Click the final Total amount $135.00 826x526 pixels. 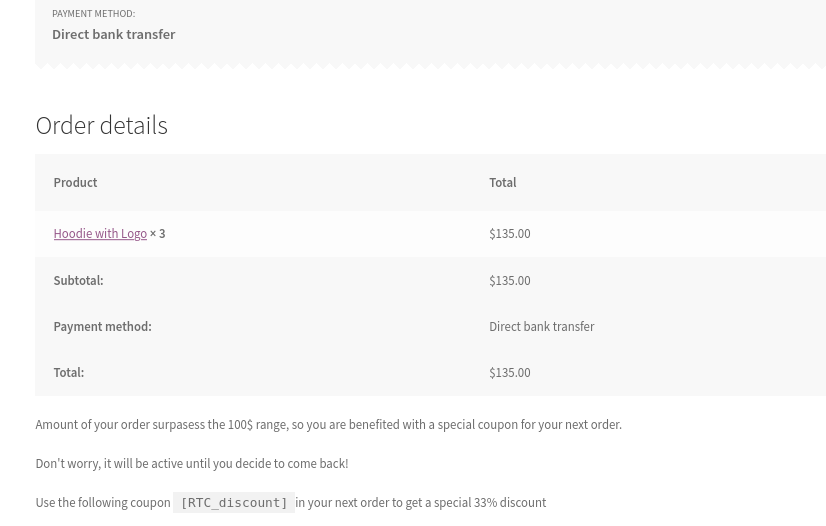[509, 373]
